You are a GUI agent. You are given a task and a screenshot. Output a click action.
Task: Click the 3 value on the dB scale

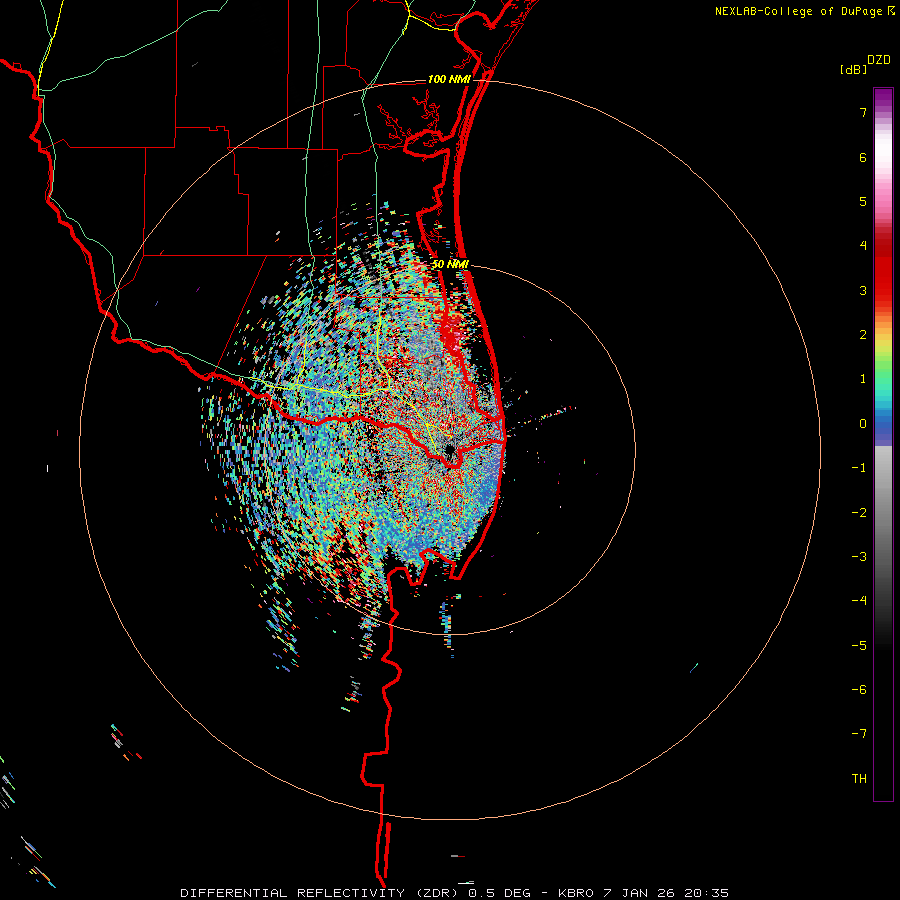coord(863,290)
